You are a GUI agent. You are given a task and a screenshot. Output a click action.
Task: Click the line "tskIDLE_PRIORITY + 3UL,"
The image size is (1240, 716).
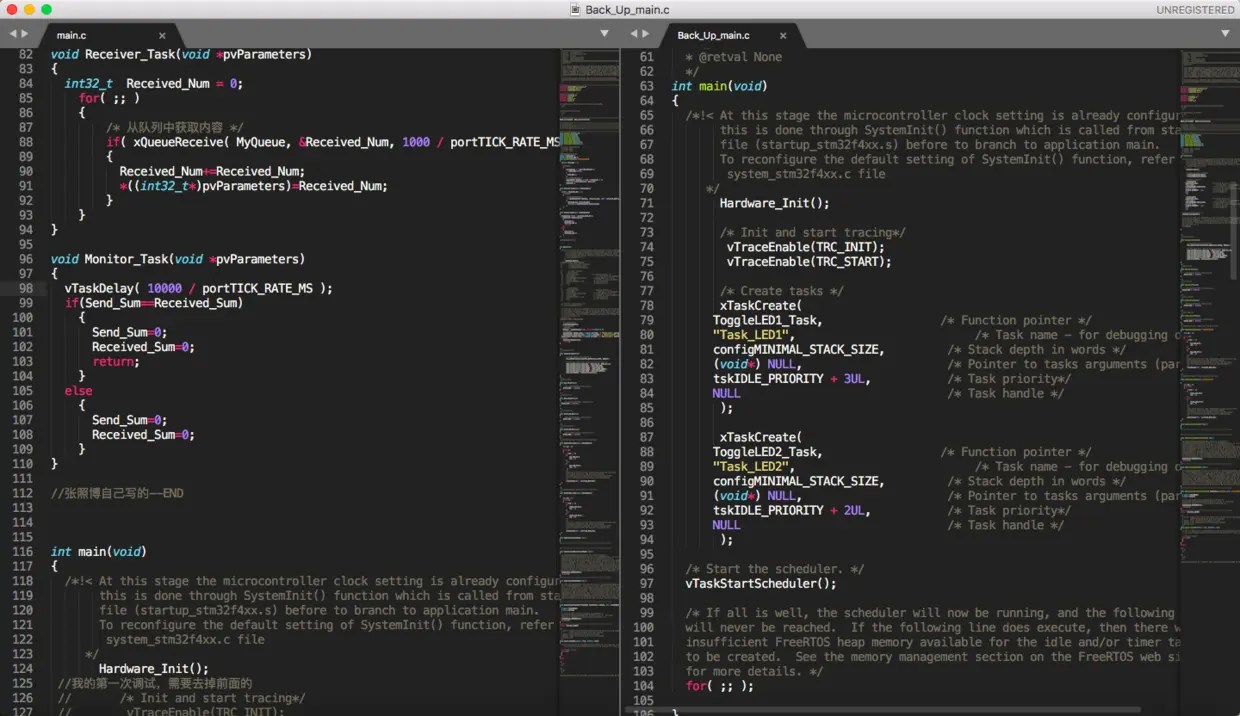pos(791,379)
